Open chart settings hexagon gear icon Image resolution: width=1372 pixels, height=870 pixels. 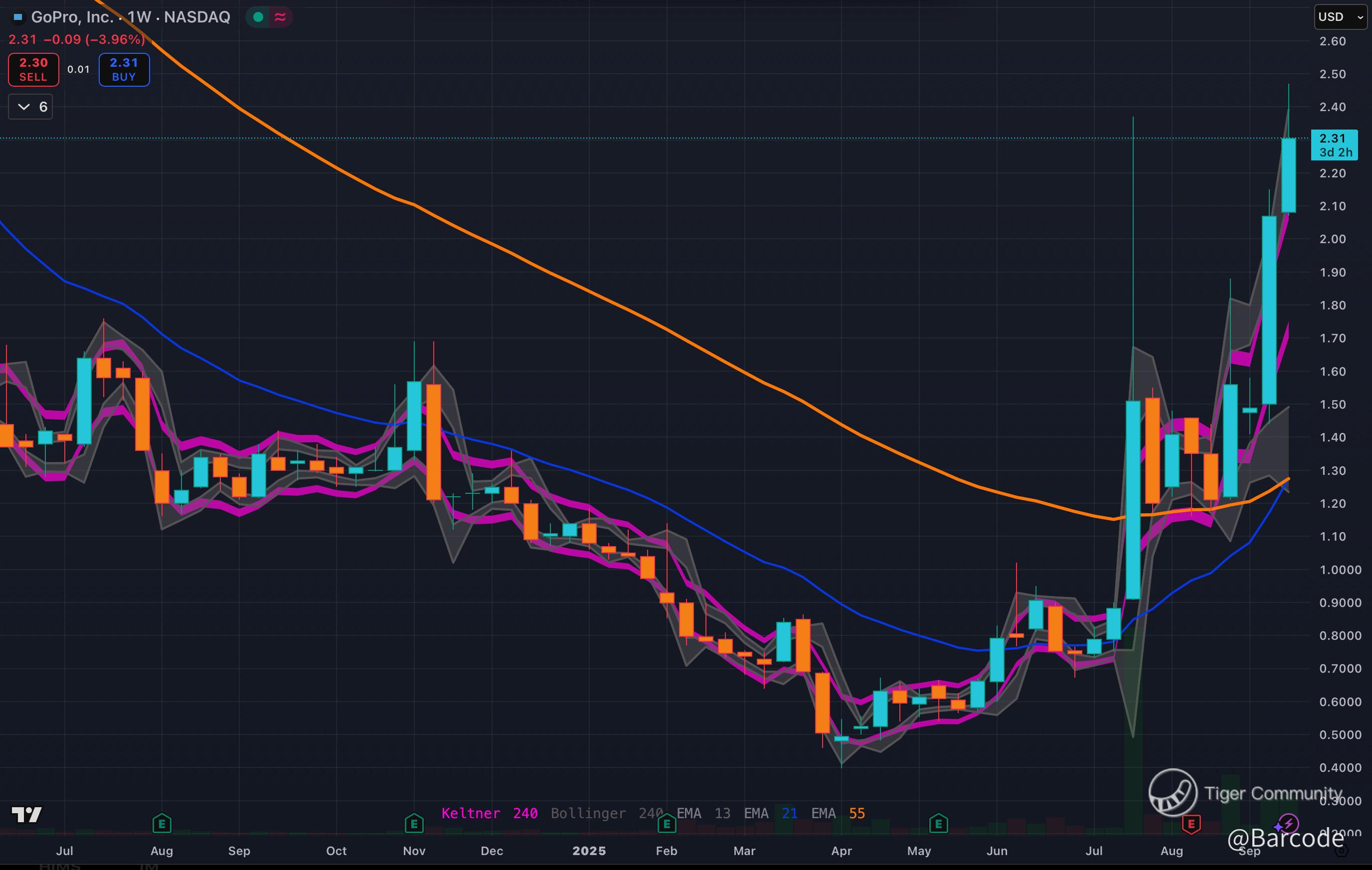click(x=1341, y=851)
